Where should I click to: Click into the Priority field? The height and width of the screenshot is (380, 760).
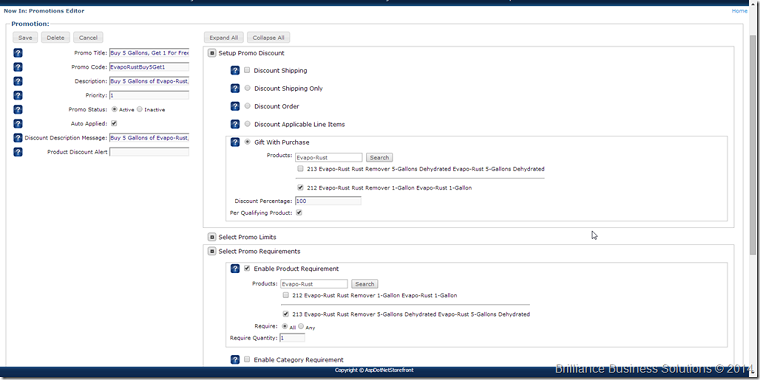click(149, 95)
